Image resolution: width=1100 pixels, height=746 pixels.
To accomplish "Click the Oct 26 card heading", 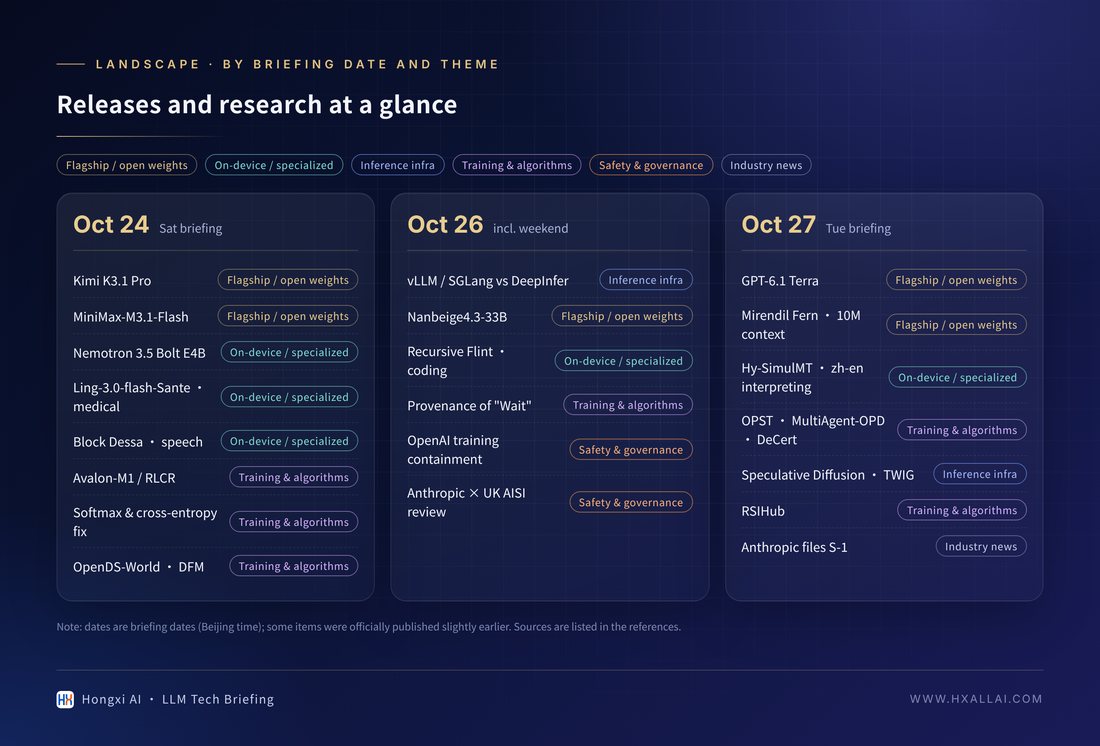I will 445,225.
